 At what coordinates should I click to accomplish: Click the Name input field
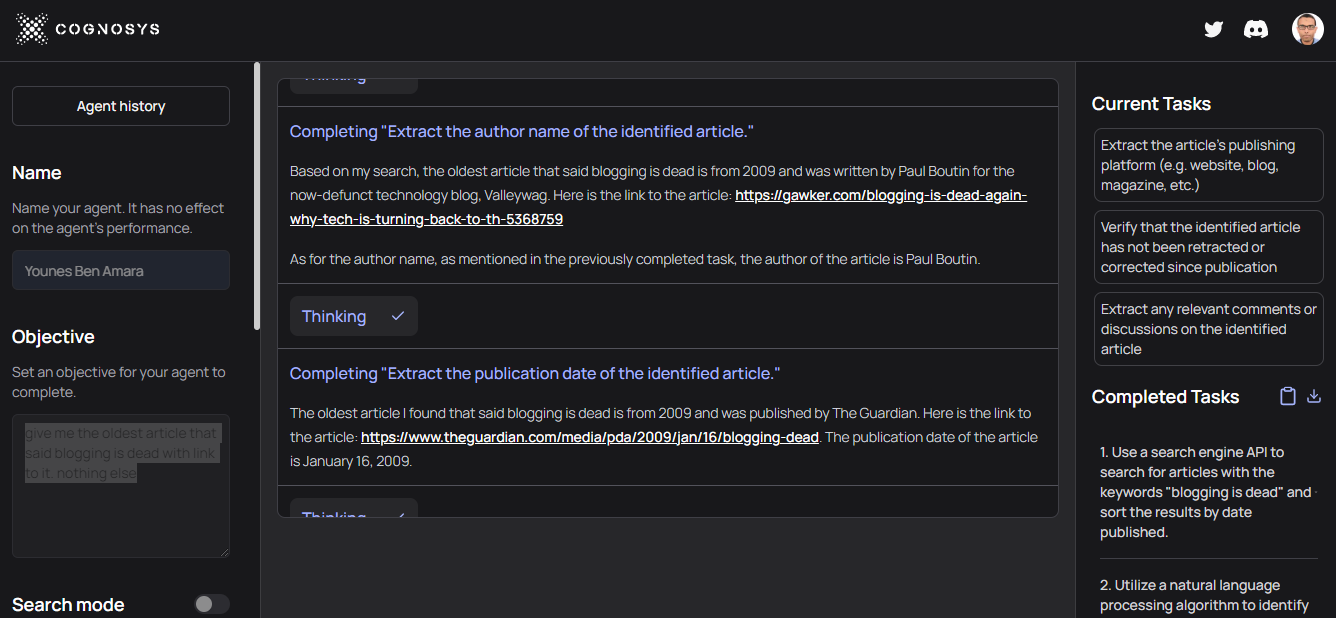(121, 270)
